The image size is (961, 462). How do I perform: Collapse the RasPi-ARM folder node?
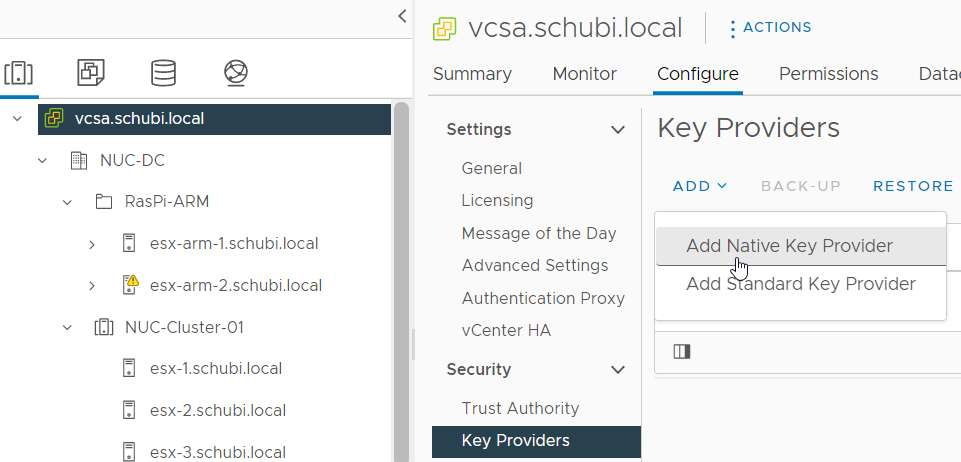pos(67,202)
